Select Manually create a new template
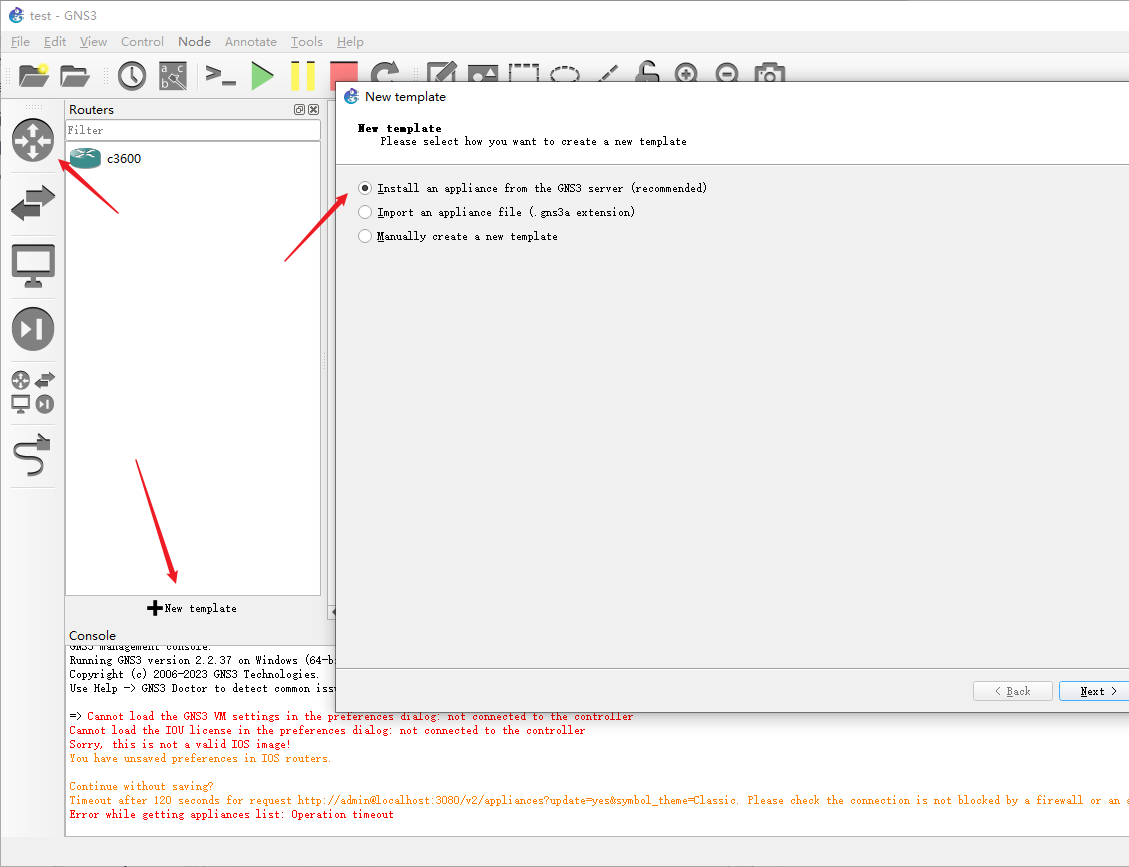This screenshot has height=867, width=1129. [457, 235]
